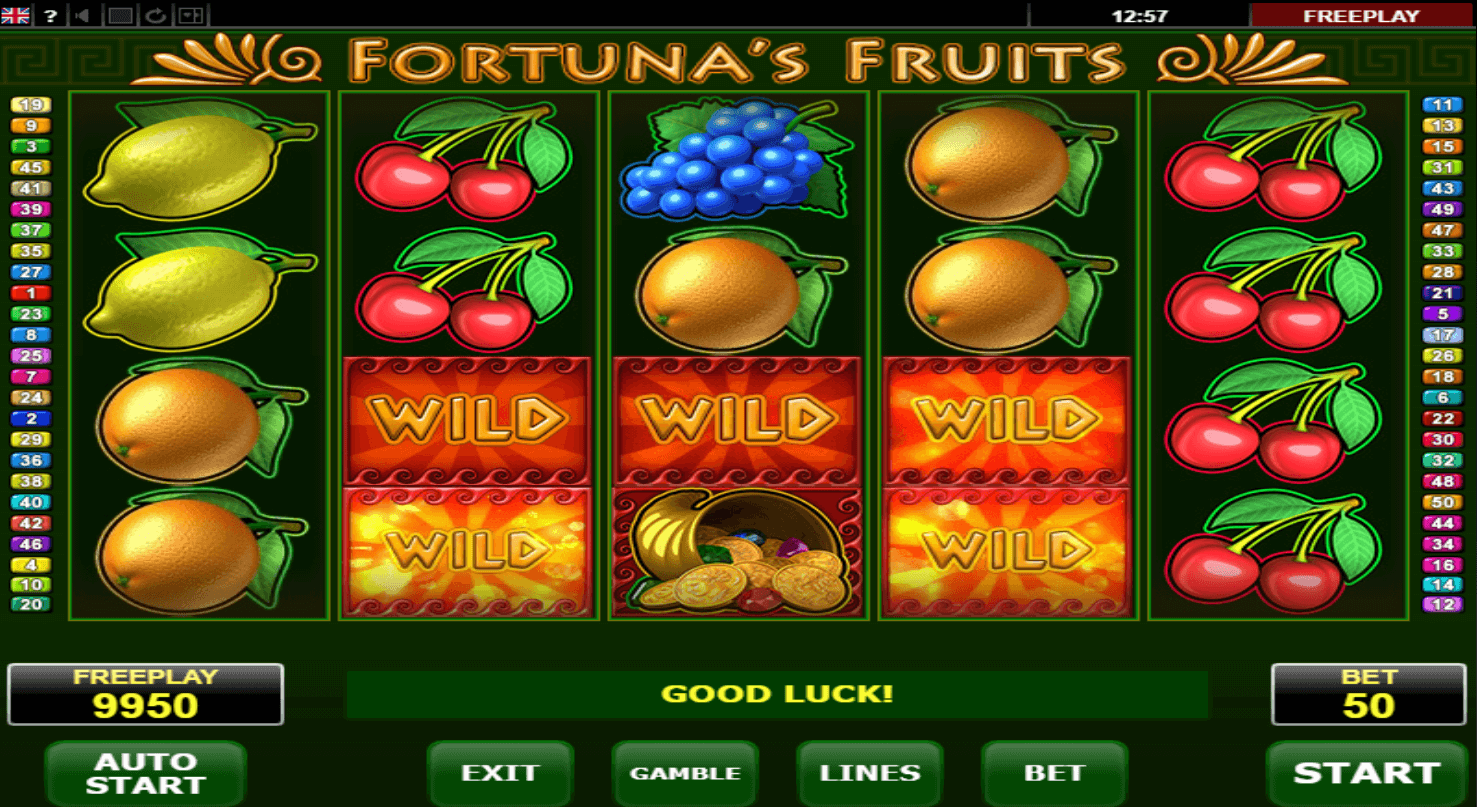
Task: Click the cornucopia scatter symbol
Action: pyautogui.click(x=738, y=551)
